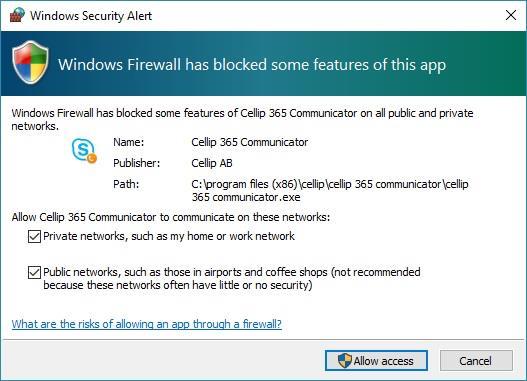Click the Public networks airports and coffee shops label
527x381 pixels.
[232, 279]
